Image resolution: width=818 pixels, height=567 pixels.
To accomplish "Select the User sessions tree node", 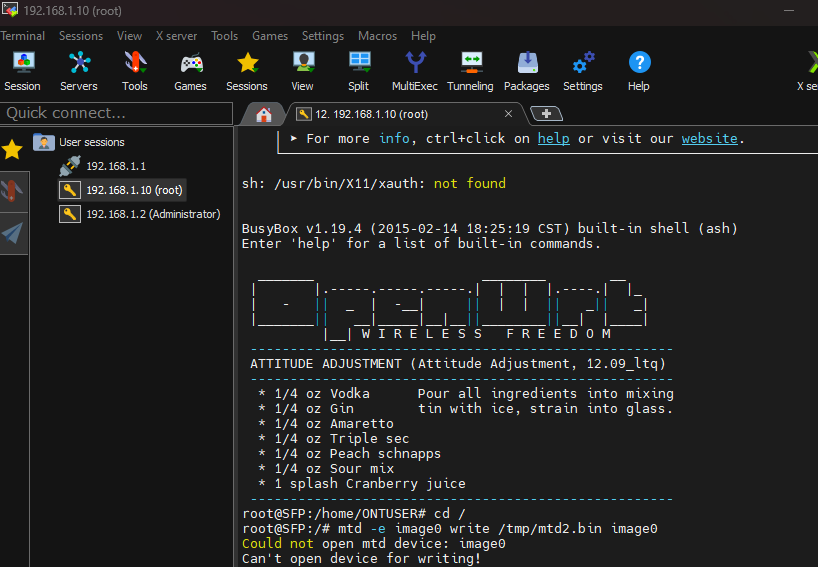I will click(92, 142).
